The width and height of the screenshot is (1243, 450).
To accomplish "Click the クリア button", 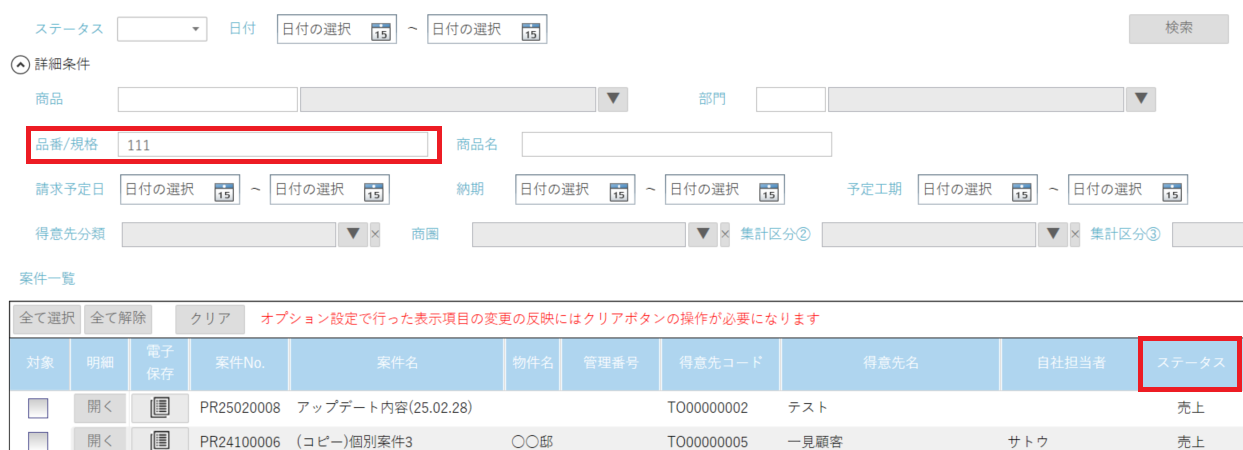I will [211, 319].
